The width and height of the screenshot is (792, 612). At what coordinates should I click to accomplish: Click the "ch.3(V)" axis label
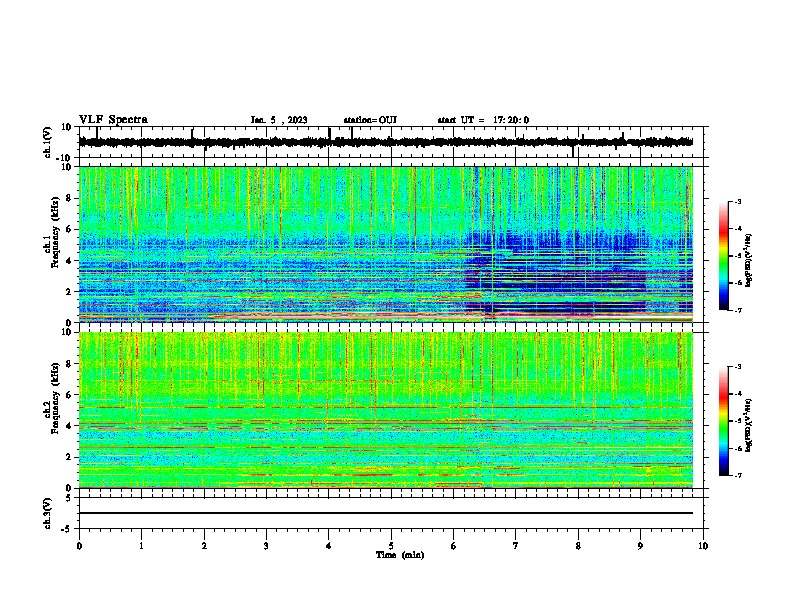48,513
